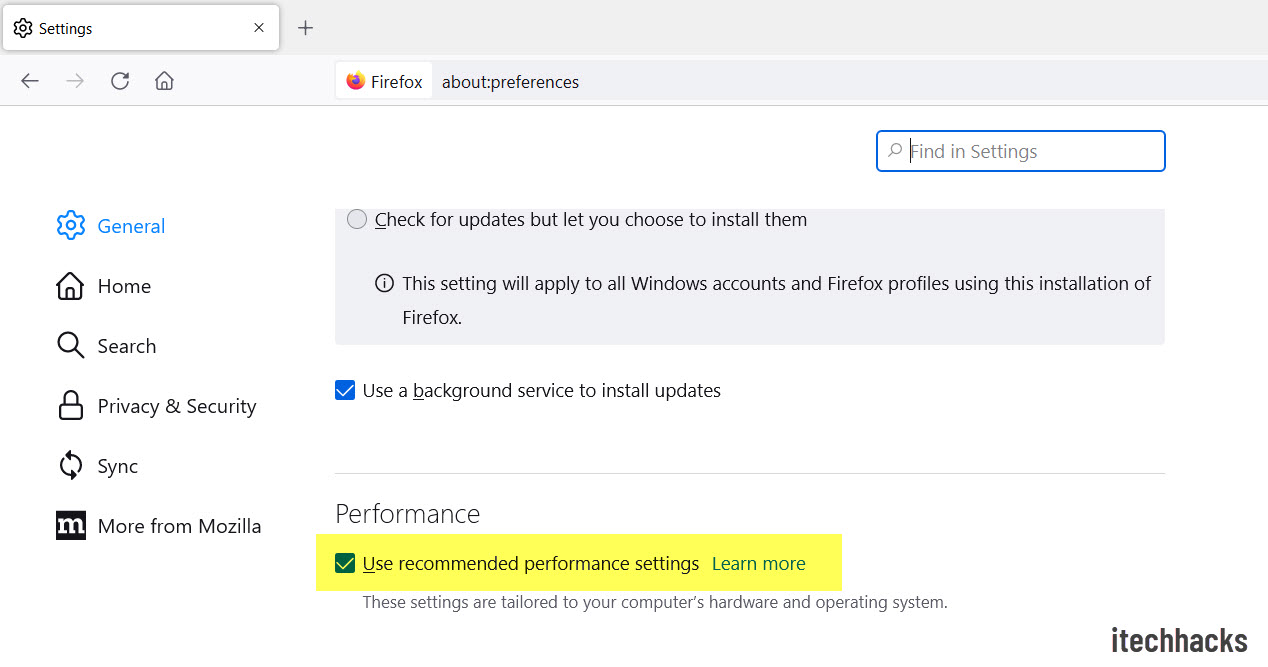This screenshot has height=667, width=1268.
Task: Close the Settings tab
Action: tap(259, 28)
